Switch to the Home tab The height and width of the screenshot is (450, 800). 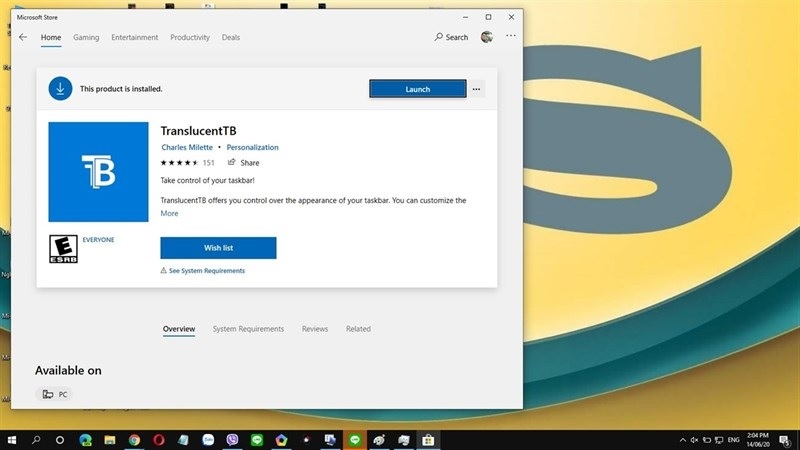point(51,37)
